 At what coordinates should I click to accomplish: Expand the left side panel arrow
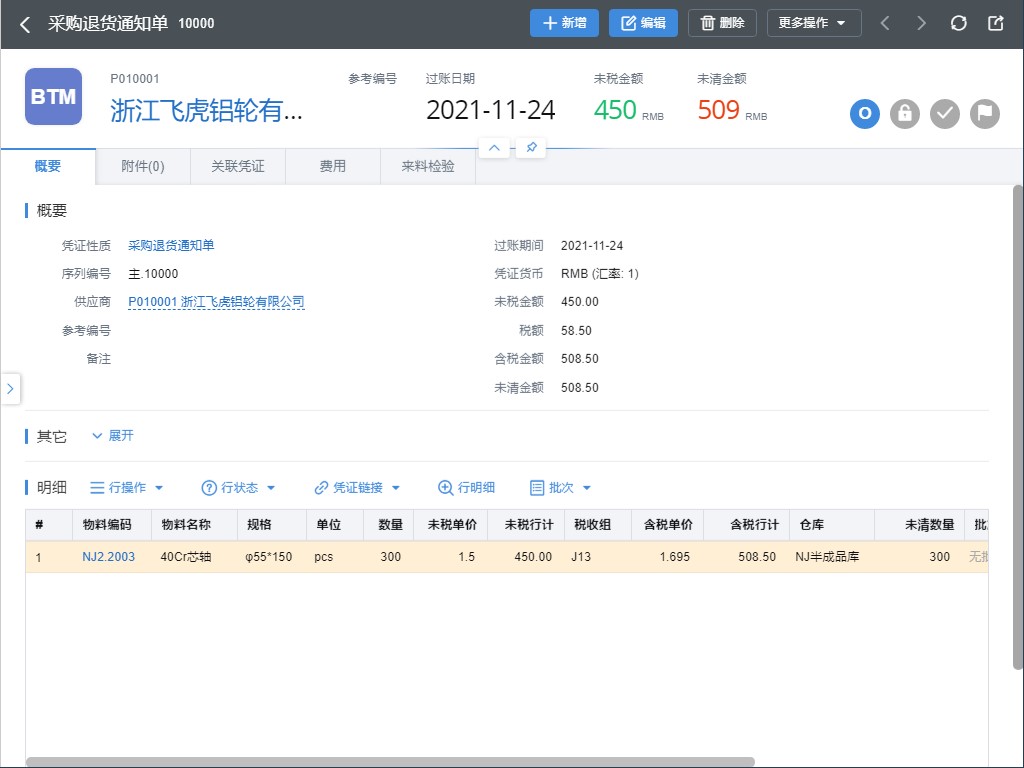click(x=10, y=389)
